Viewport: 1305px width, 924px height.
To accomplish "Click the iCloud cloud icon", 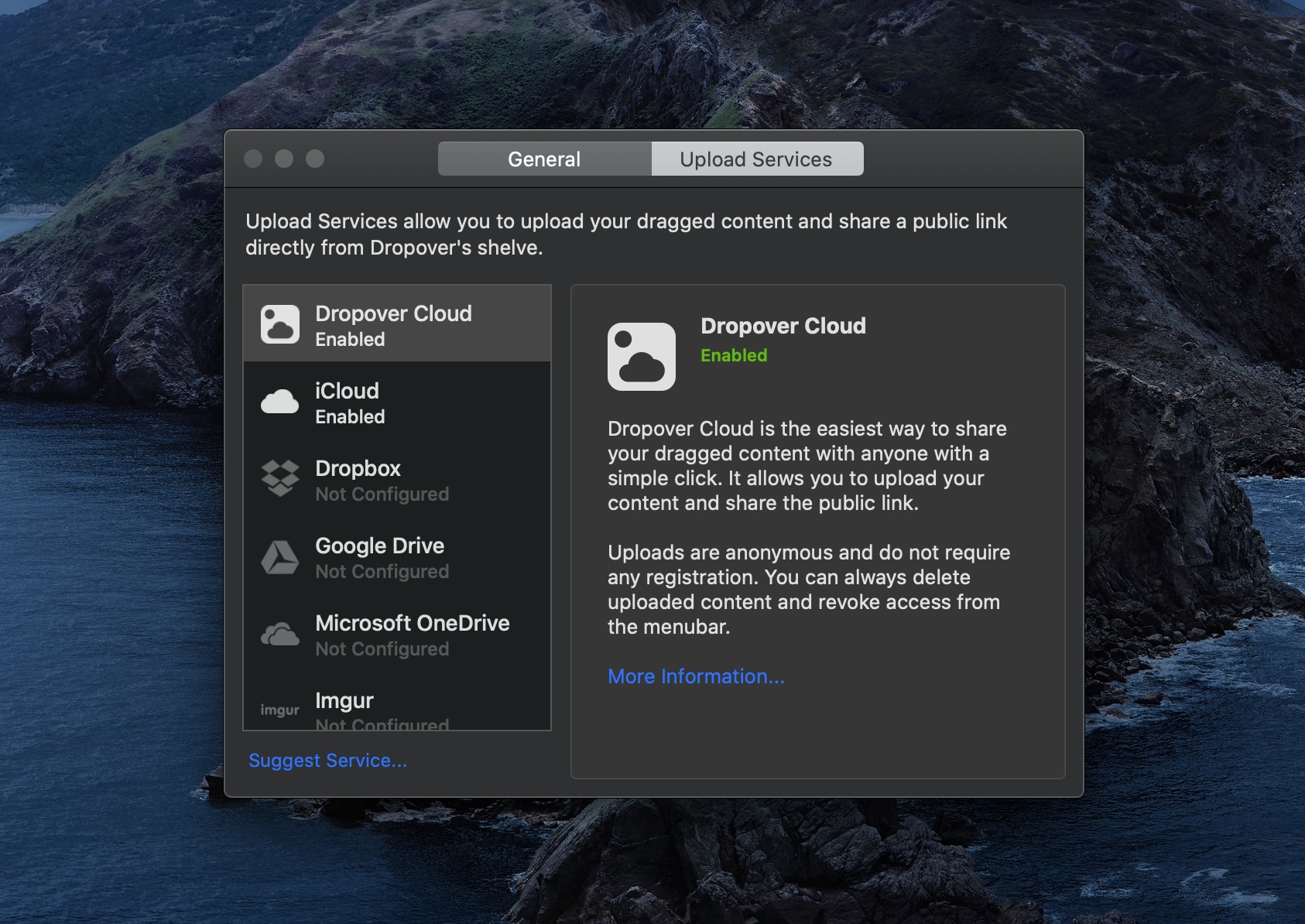I will point(279,402).
